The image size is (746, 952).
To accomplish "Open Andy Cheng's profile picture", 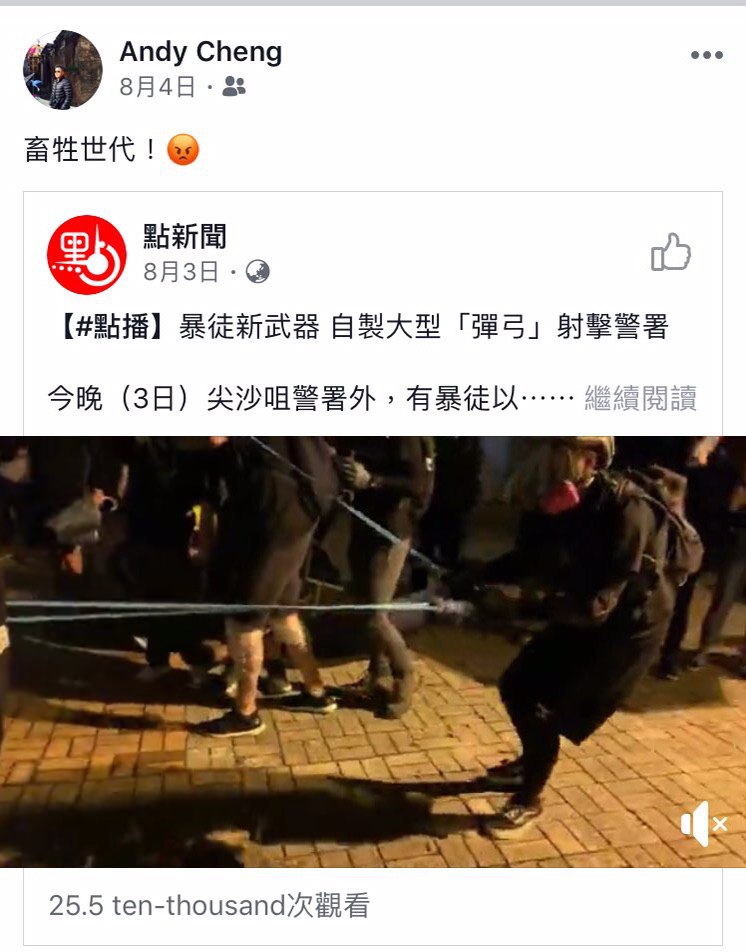I will coord(63,70).
